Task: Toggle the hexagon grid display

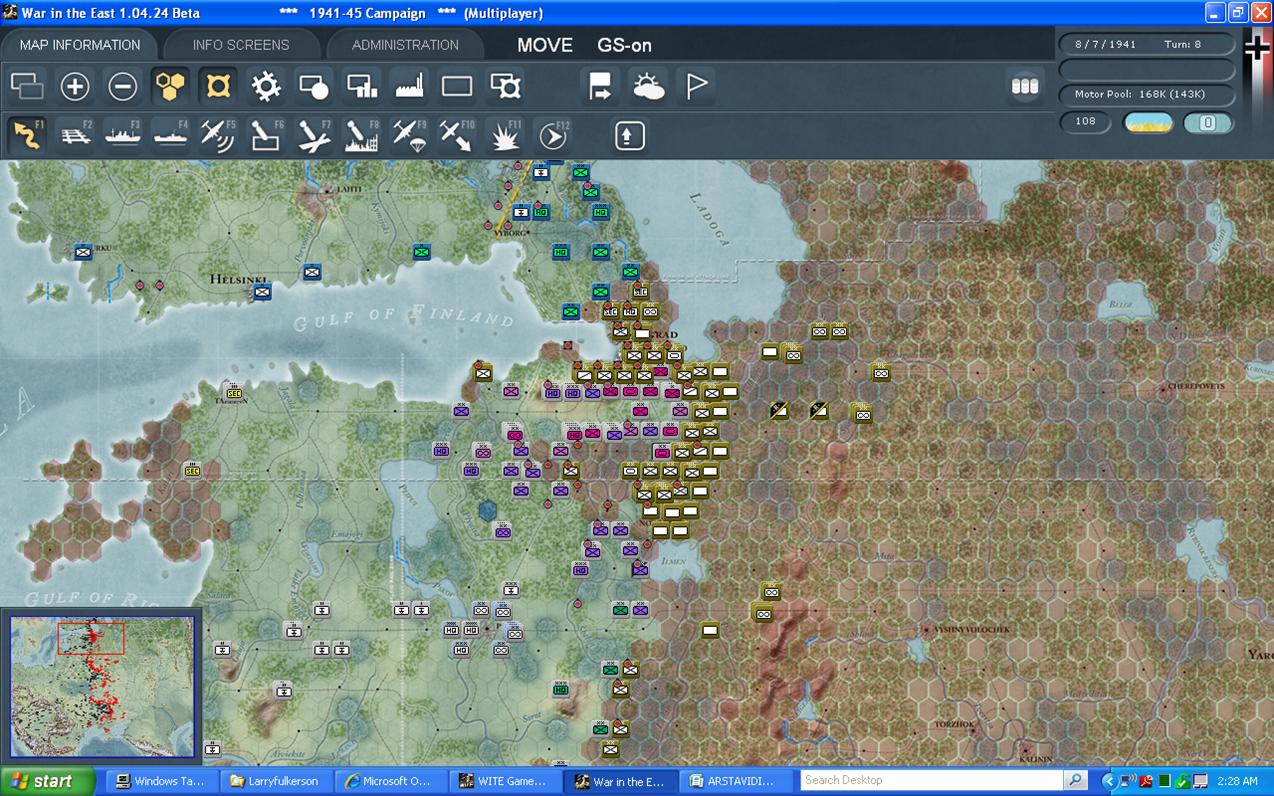Action: (x=171, y=87)
